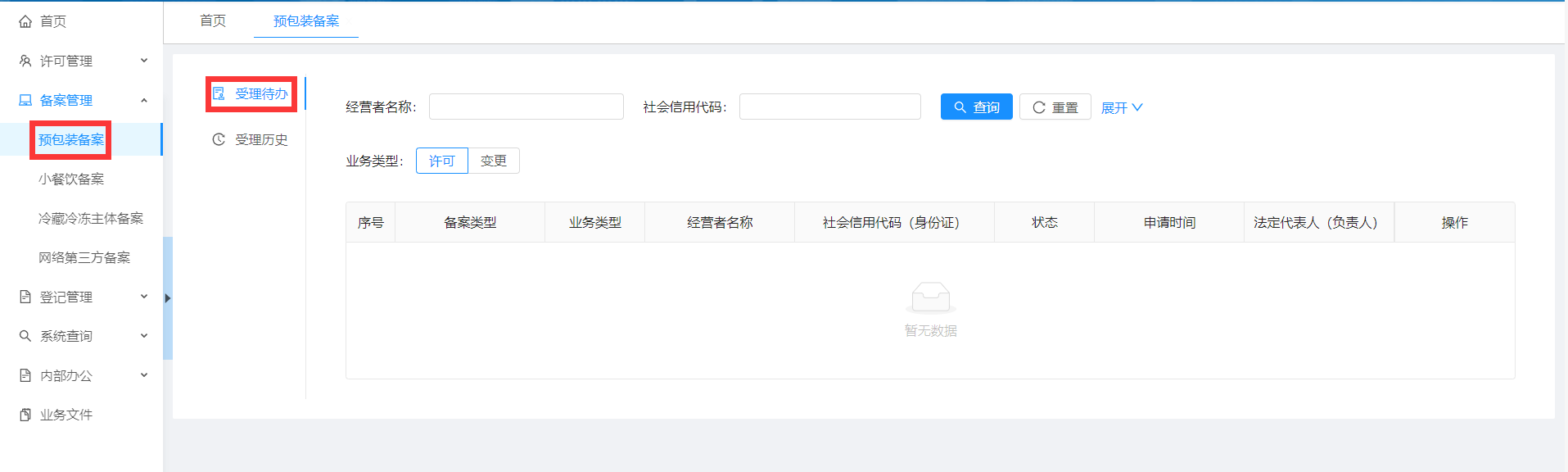Screen dimensions: 1568x472
Task: Click the home icon beside 首页 in sidebar
Action: [25, 21]
